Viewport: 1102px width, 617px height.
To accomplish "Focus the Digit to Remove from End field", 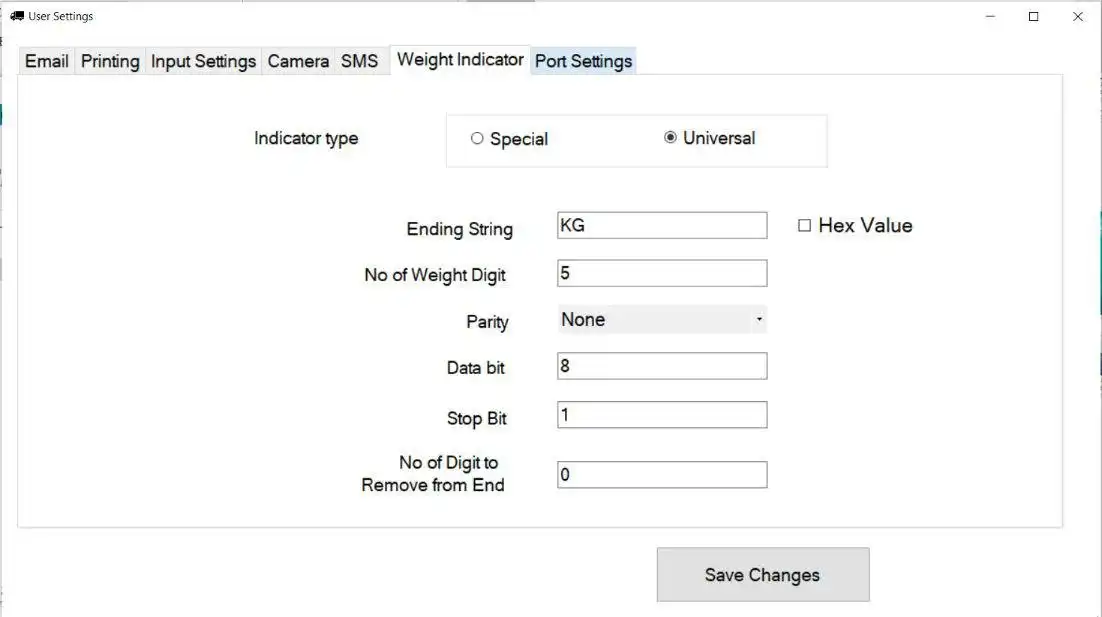I will tap(661, 475).
